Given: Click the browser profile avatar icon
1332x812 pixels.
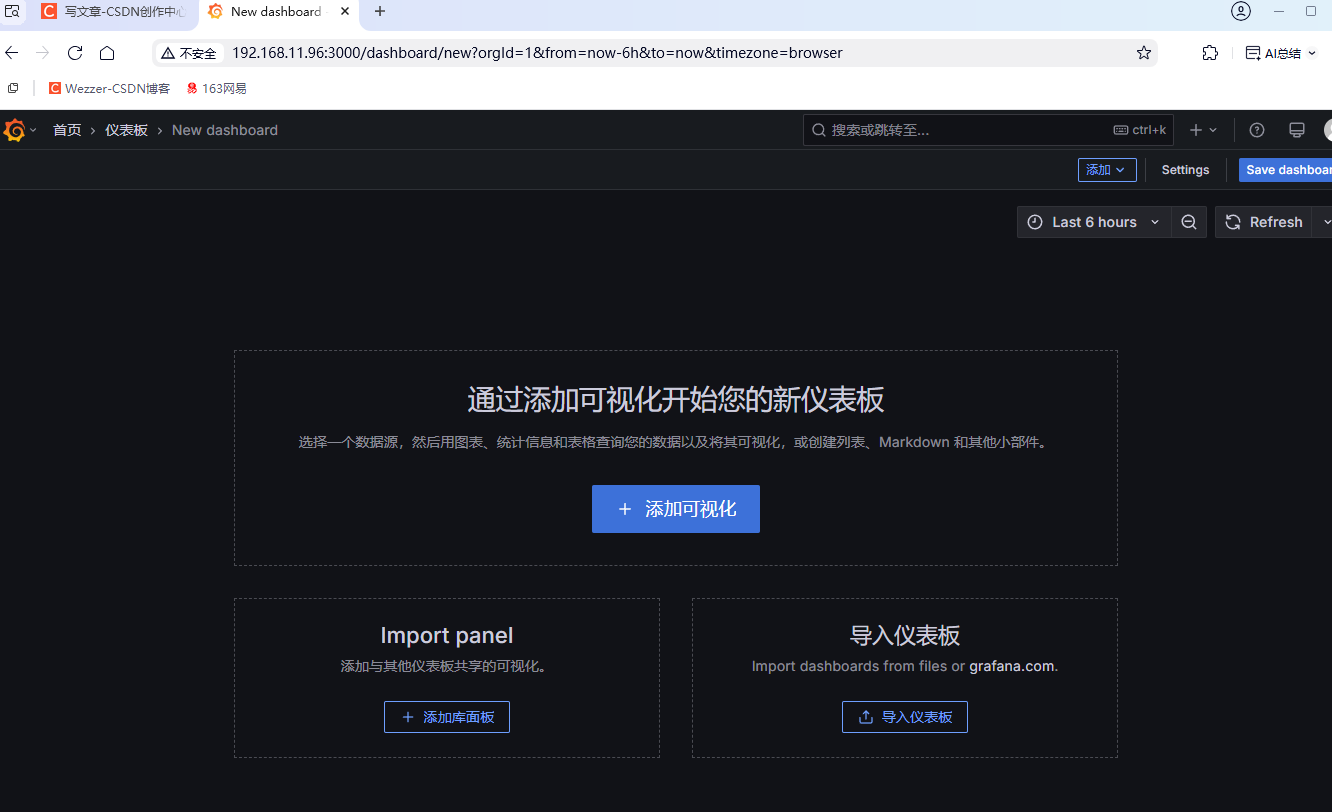Looking at the screenshot, I should pos(1241,12).
